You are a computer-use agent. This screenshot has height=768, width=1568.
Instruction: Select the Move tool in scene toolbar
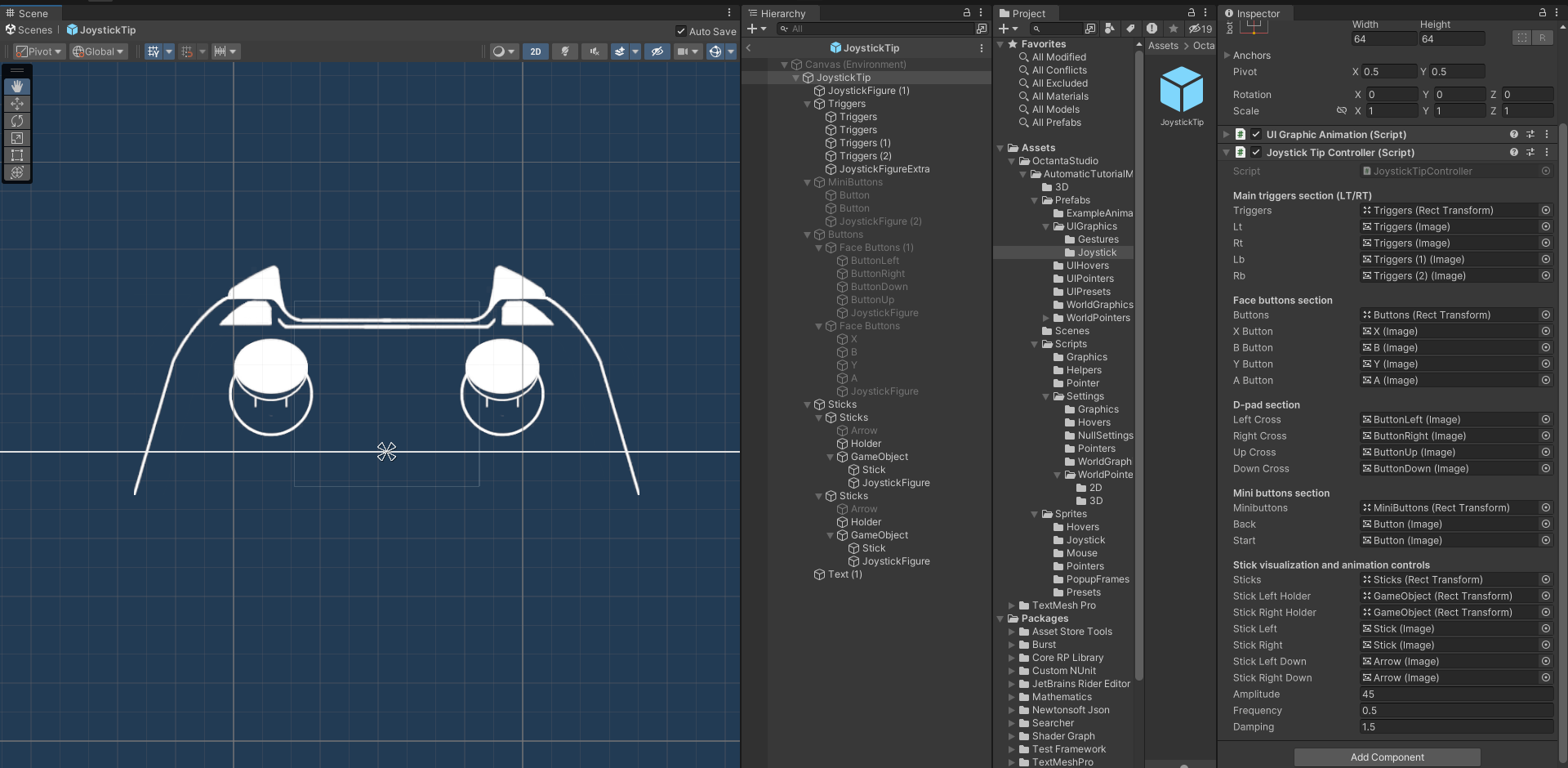tap(16, 104)
